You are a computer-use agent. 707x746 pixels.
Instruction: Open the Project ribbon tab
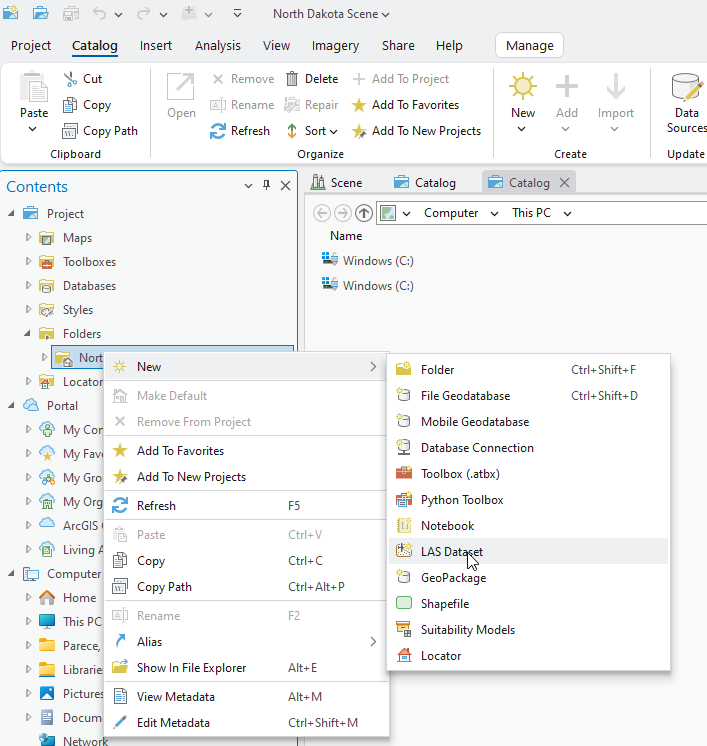click(x=31, y=46)
